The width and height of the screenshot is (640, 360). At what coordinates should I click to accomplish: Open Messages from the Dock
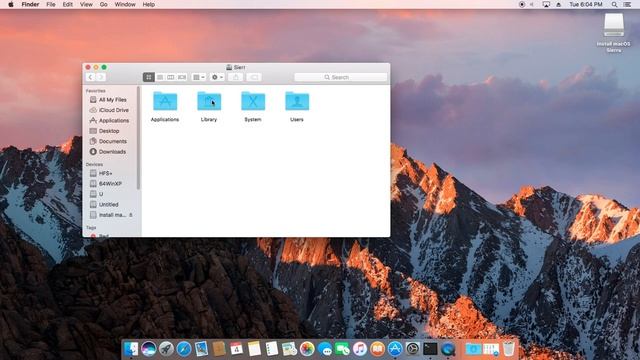(325, 349)
